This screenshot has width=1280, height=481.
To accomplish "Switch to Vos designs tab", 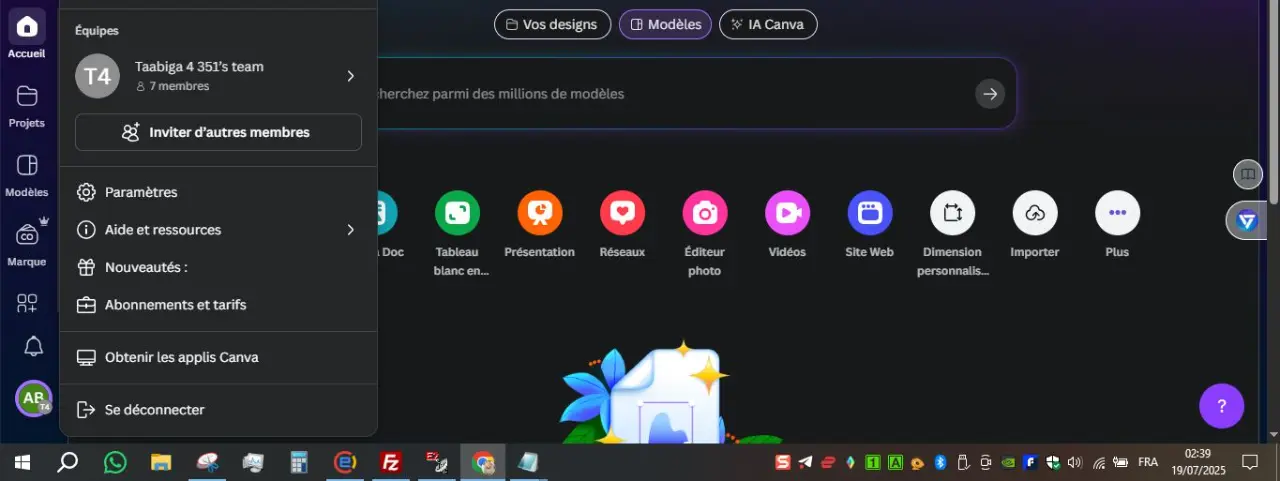I will click(x=552, y=24).
